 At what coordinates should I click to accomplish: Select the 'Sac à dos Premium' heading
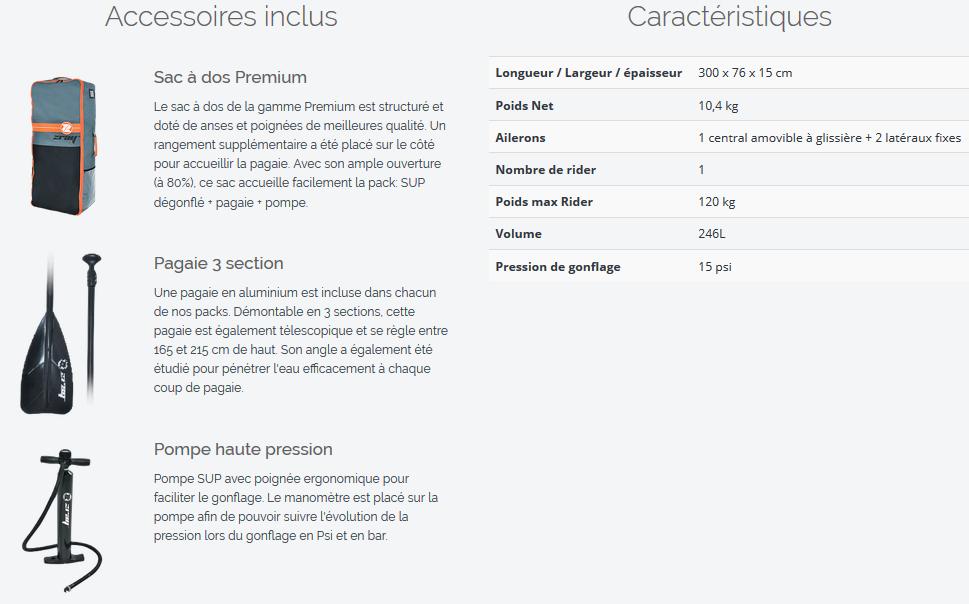pyautogui.click(x=230, y=77)
